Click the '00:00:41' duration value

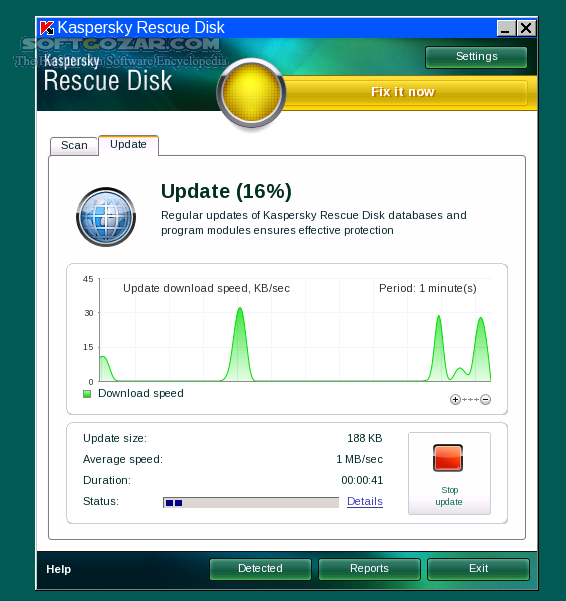pos(362,480)
